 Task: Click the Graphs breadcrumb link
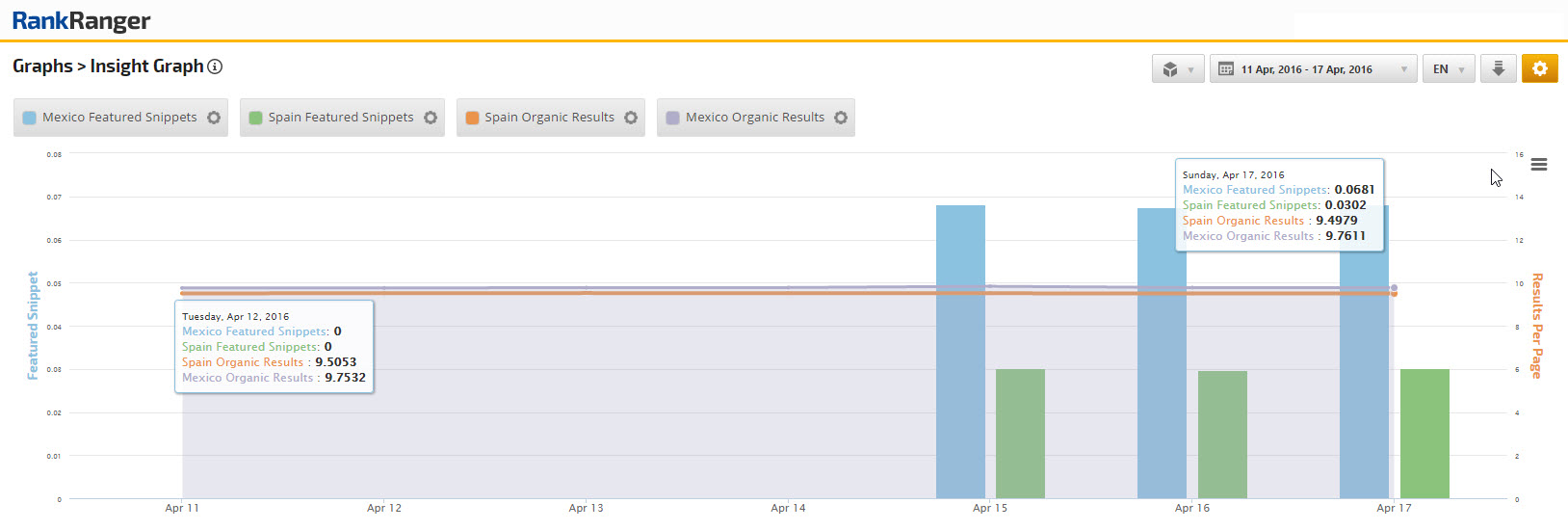pos(42,66)
